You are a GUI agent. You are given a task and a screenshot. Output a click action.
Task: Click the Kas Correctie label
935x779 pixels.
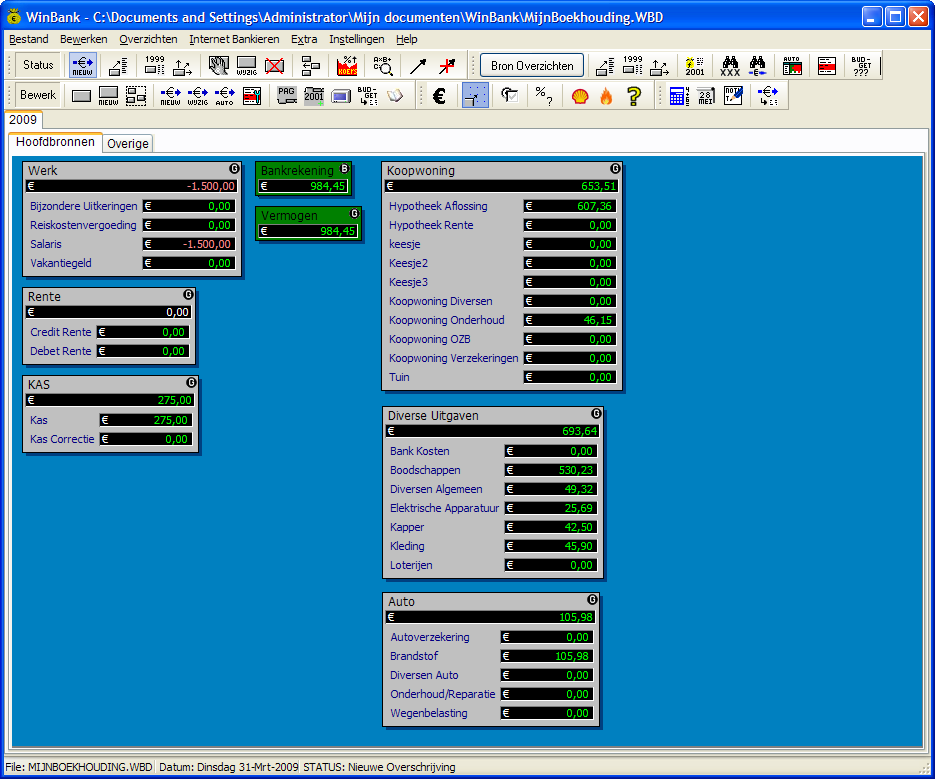pos(62,439)
